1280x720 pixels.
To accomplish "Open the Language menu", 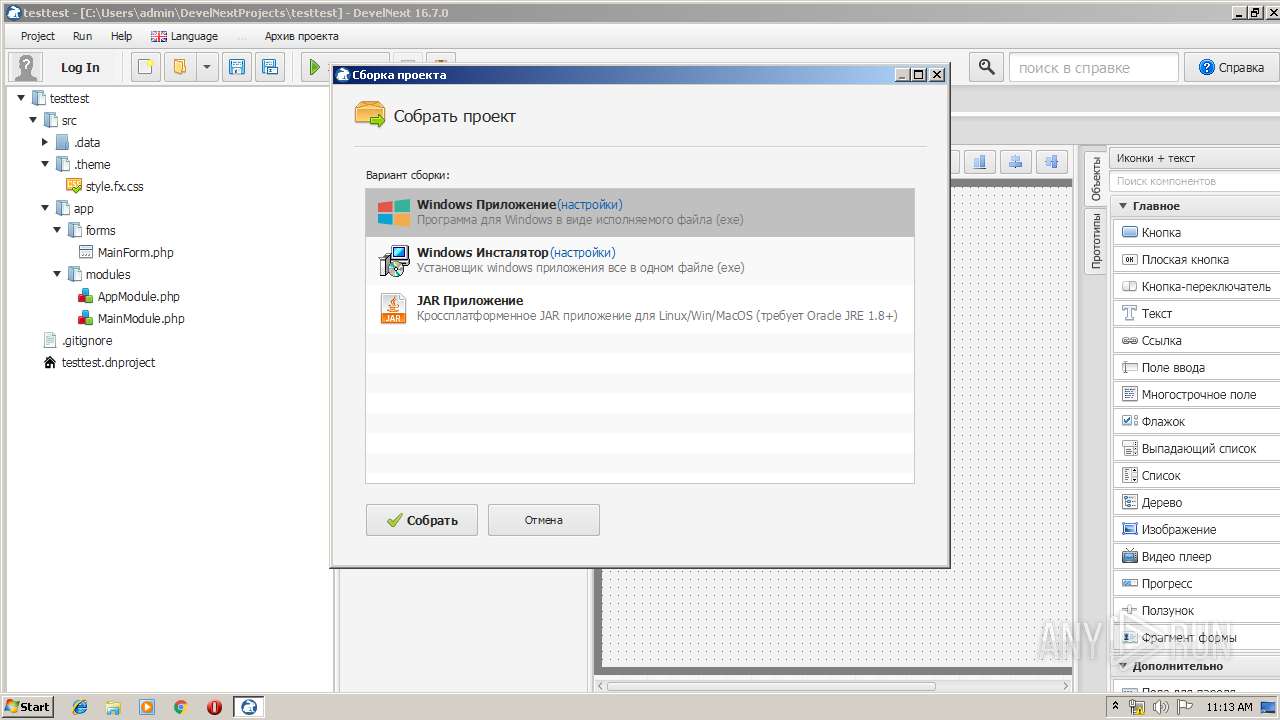I will pos(184,36).
